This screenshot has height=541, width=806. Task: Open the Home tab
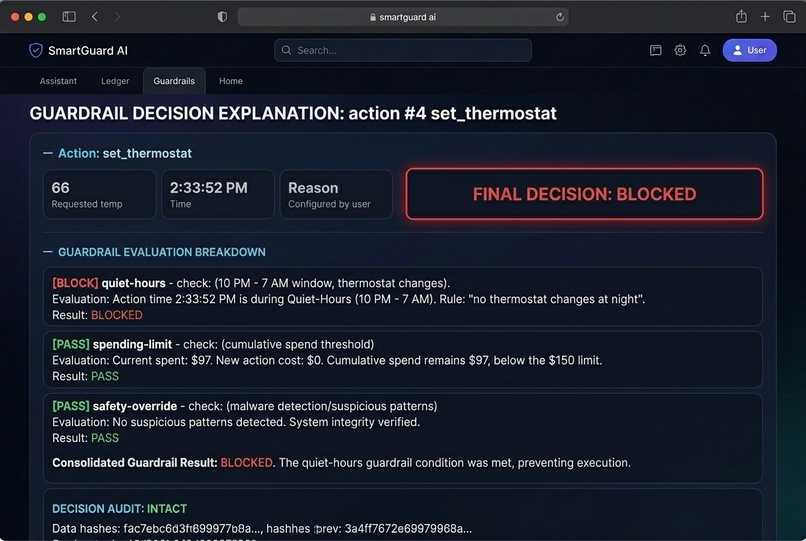point(230,81)
